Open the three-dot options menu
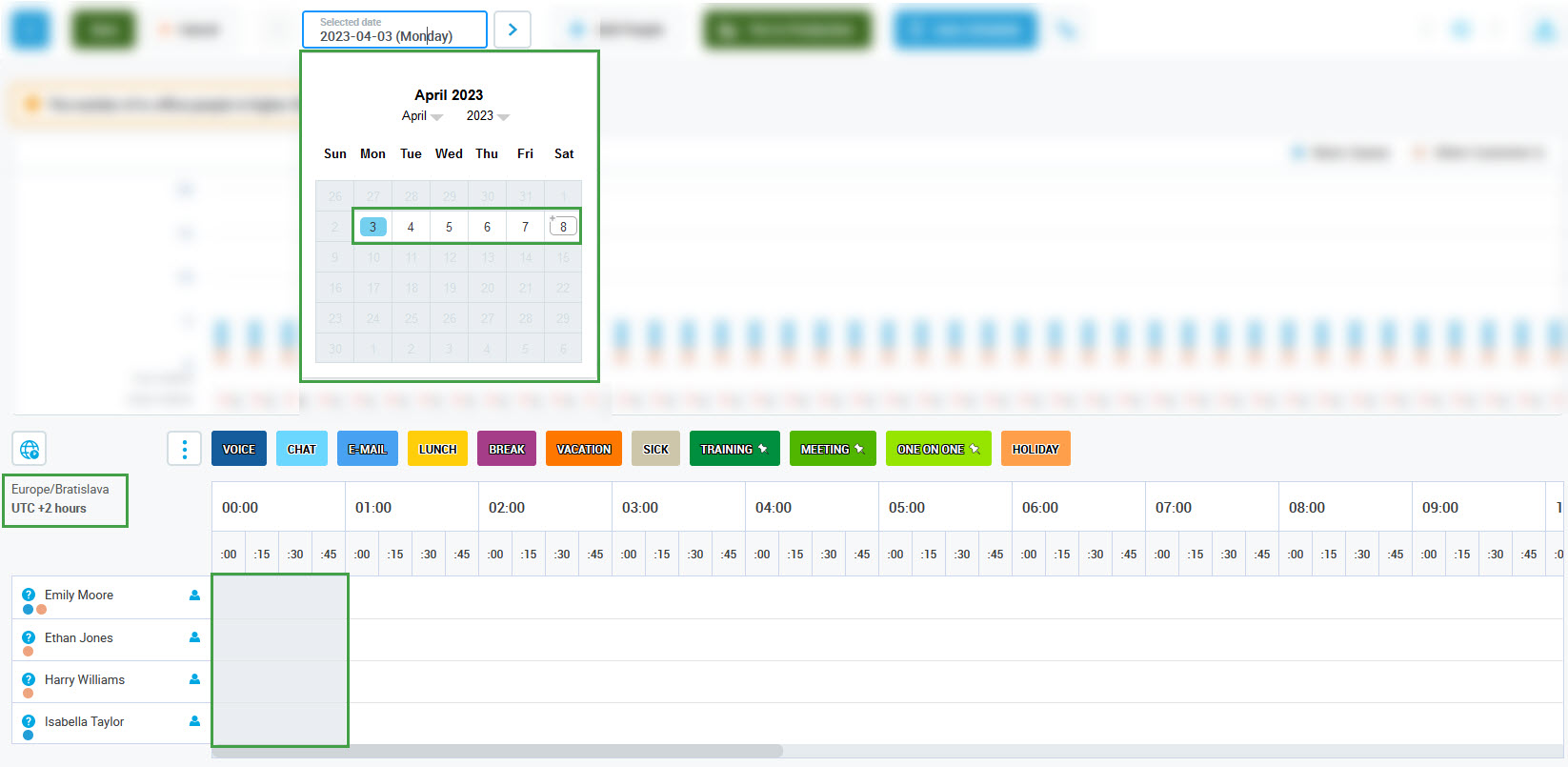This screenshot has width=1568, height=767. click(184, 449)
